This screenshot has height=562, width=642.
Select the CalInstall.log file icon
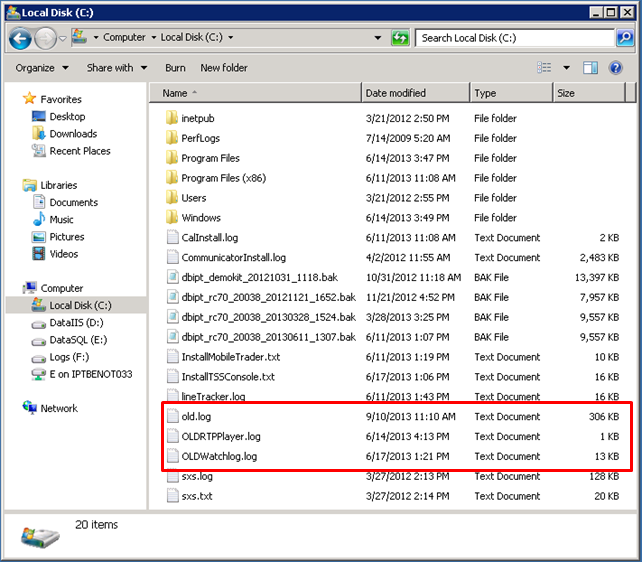(x=173, y=237)
